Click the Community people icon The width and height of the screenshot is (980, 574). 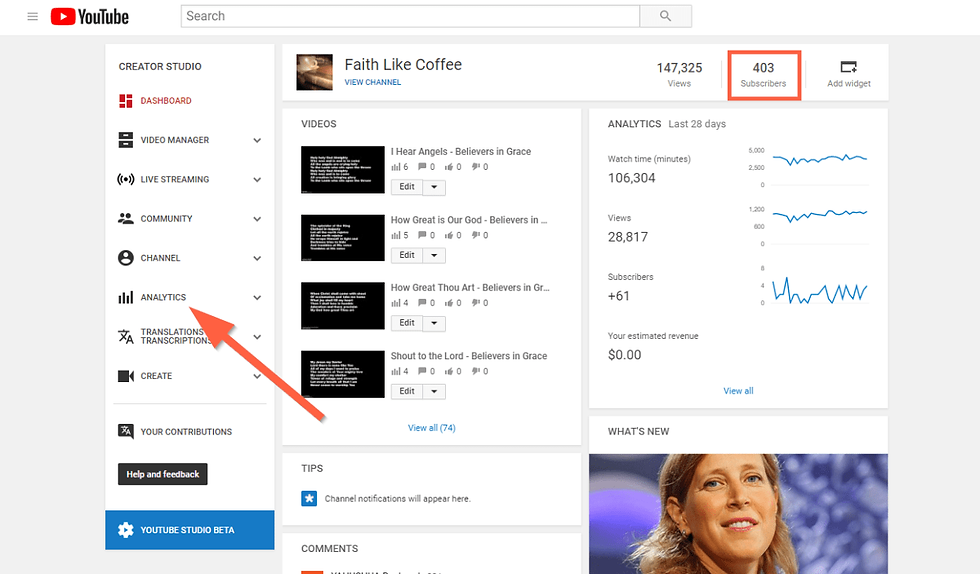click(x=126, y=218)
